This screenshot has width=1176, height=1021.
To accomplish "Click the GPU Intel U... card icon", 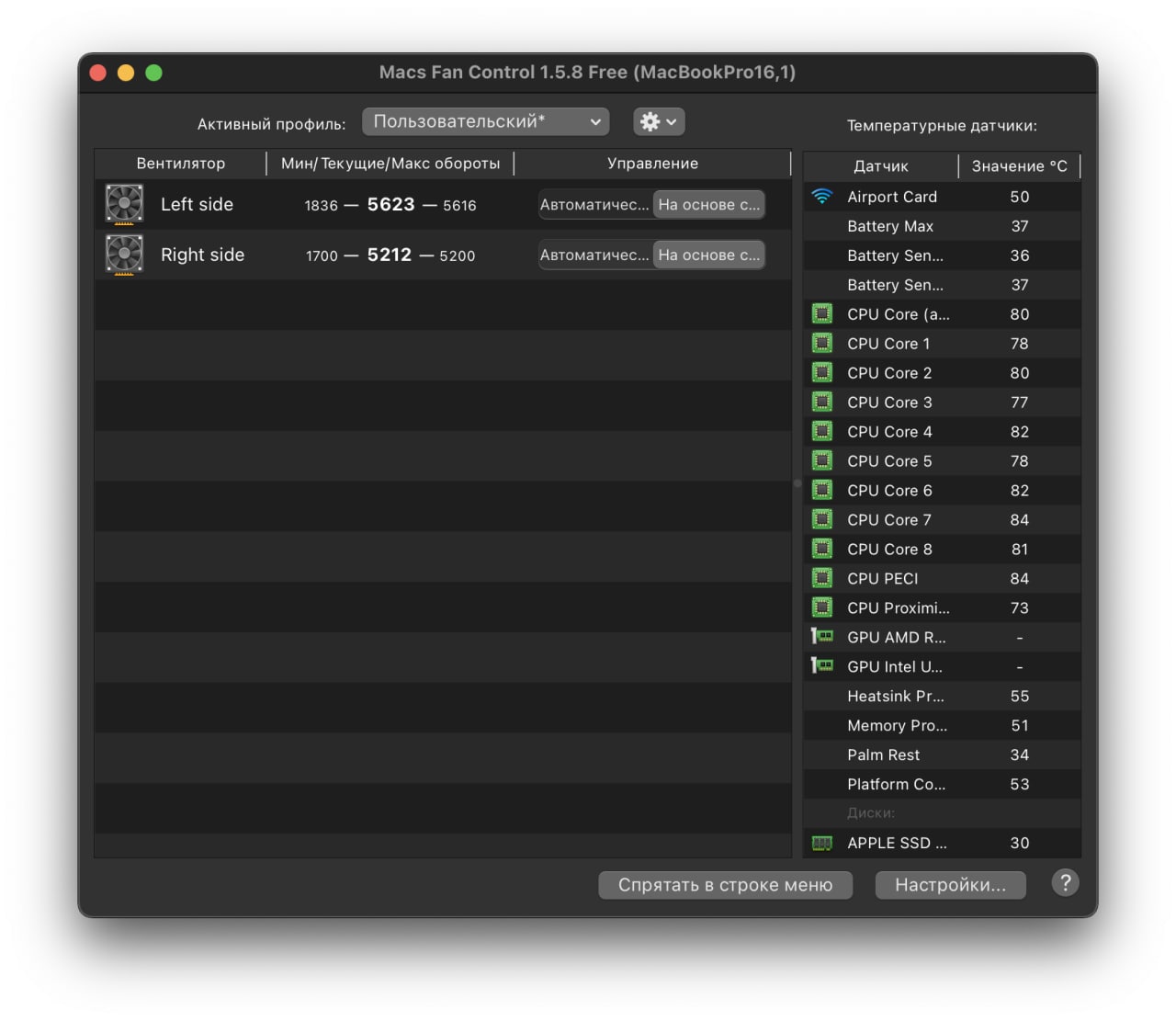I will [822, 665].
